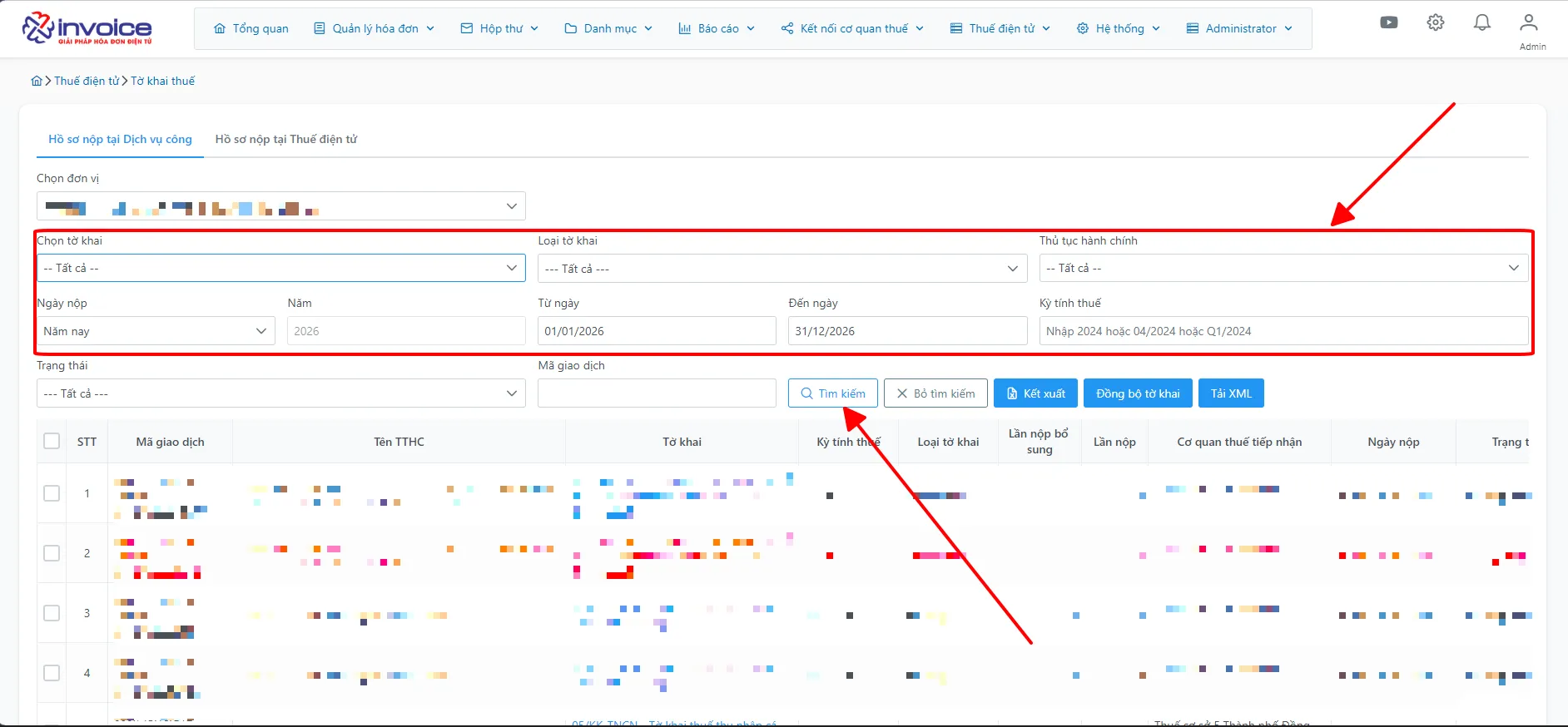Viewport: 1568px width, 727px height.
Task: Click the Bỏ tìm kiếm button
Action: coord(935,393)
